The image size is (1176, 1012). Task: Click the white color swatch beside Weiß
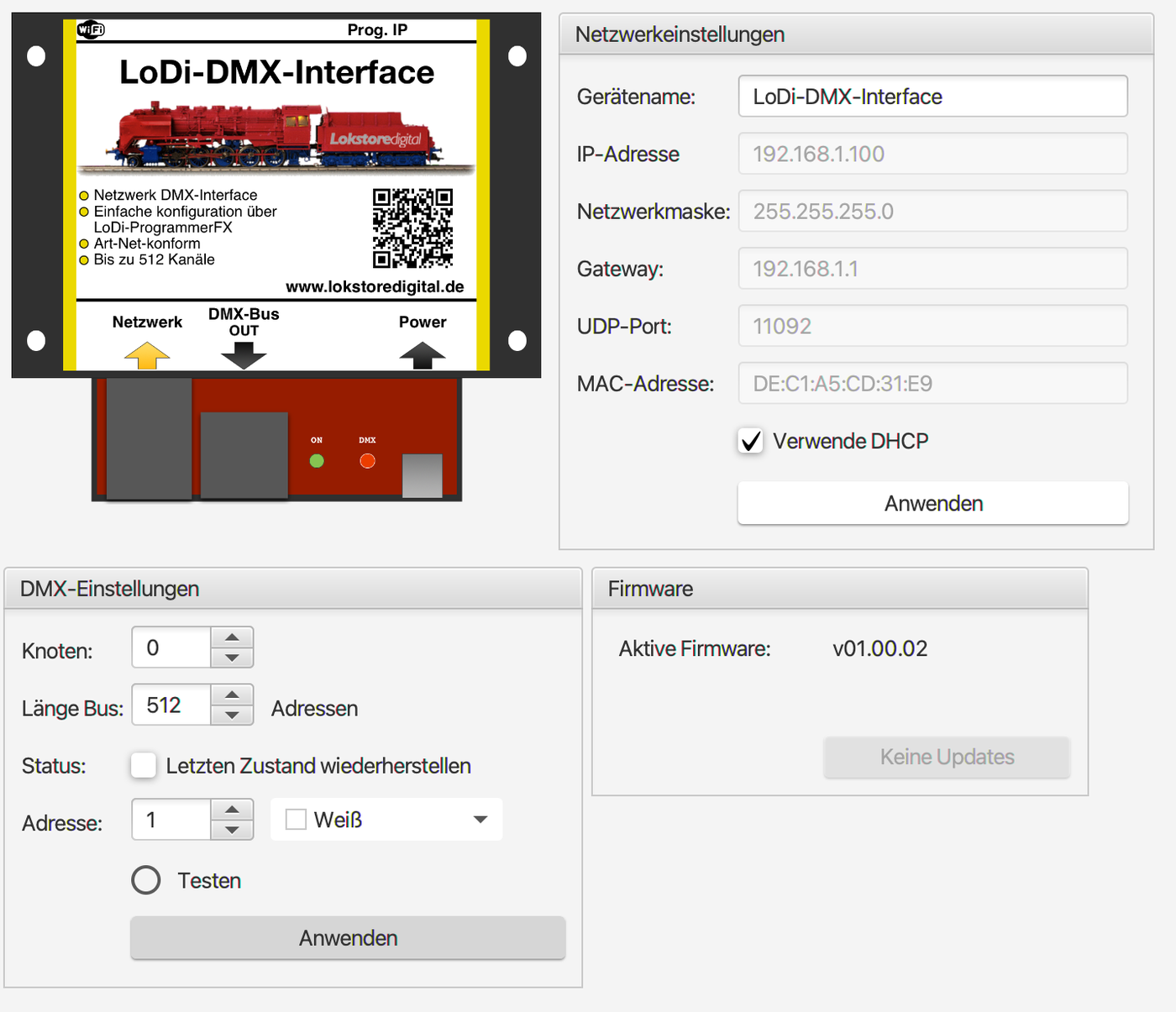[x=296, y=820]
